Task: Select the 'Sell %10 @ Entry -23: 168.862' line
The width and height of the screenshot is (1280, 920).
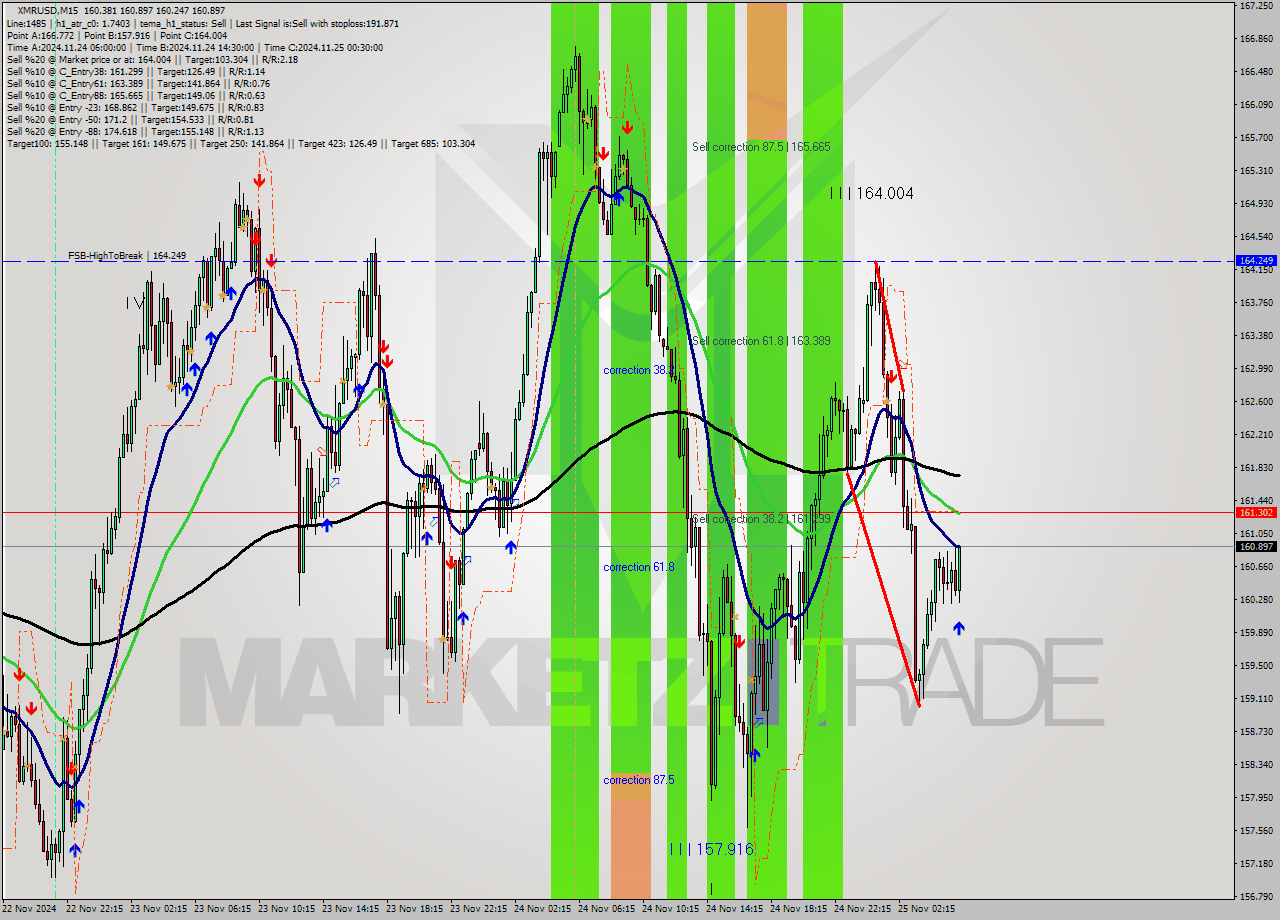Action: click(x=135, y=107)
